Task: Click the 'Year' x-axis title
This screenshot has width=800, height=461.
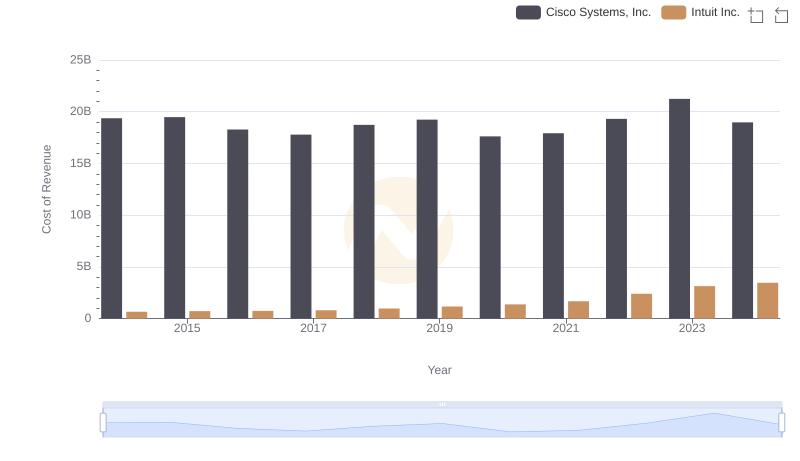Action: coord(440,370)
